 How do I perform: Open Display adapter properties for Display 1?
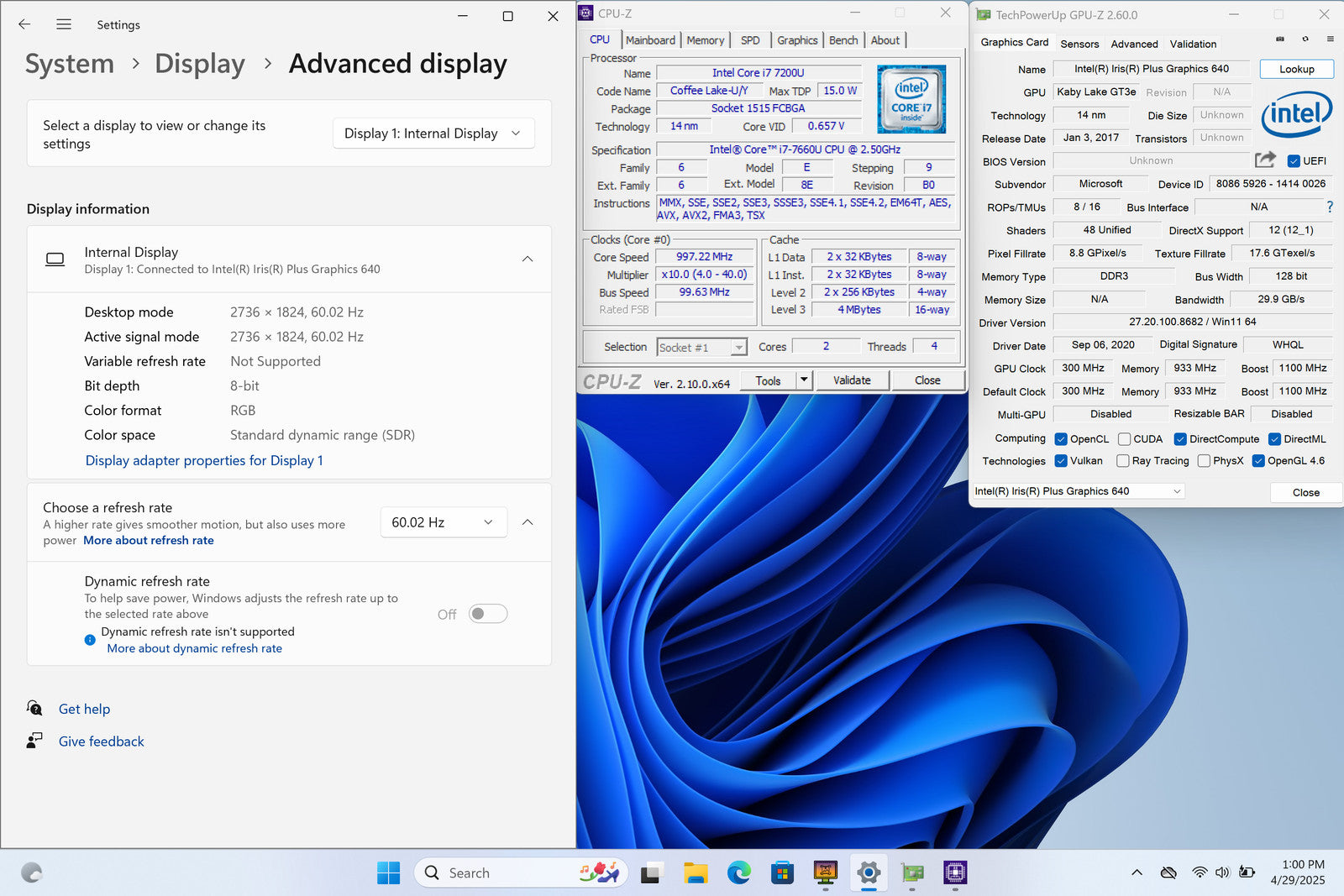204,460
